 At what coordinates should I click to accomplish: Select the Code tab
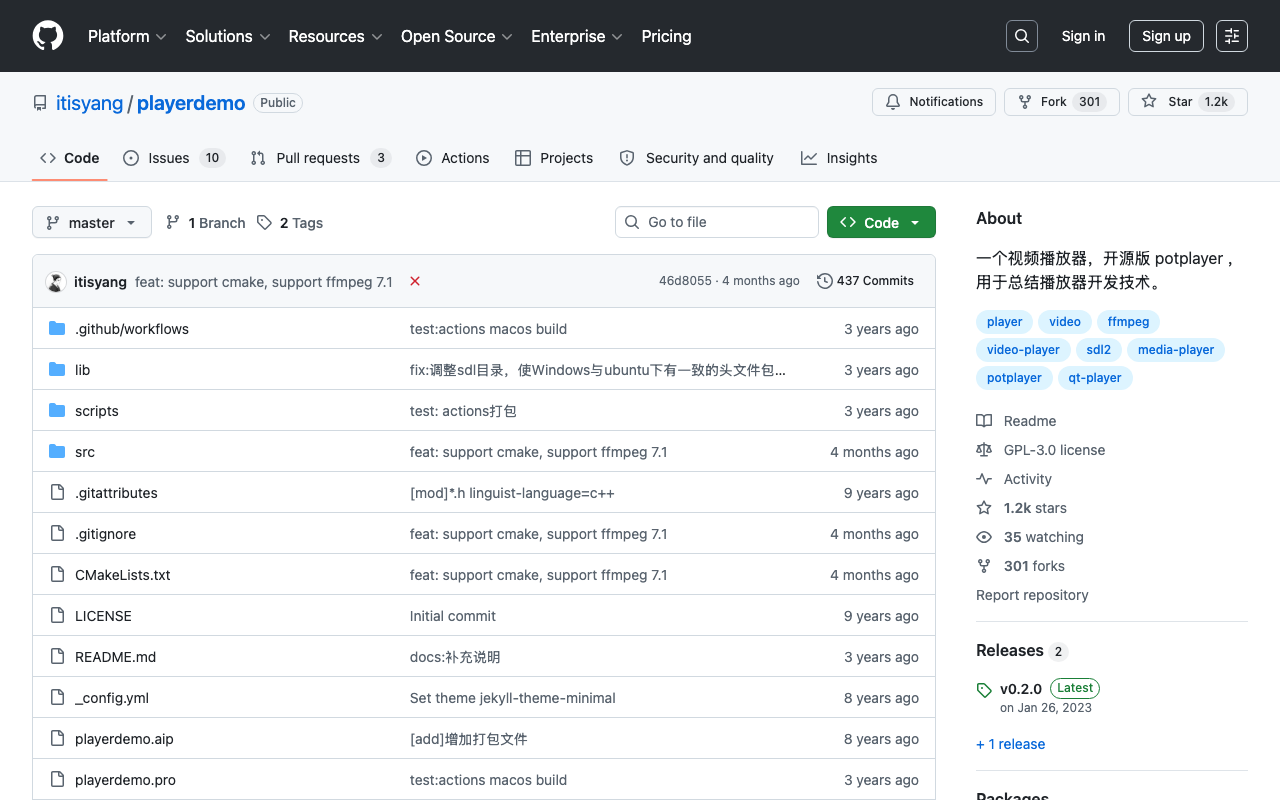[70, 158]
